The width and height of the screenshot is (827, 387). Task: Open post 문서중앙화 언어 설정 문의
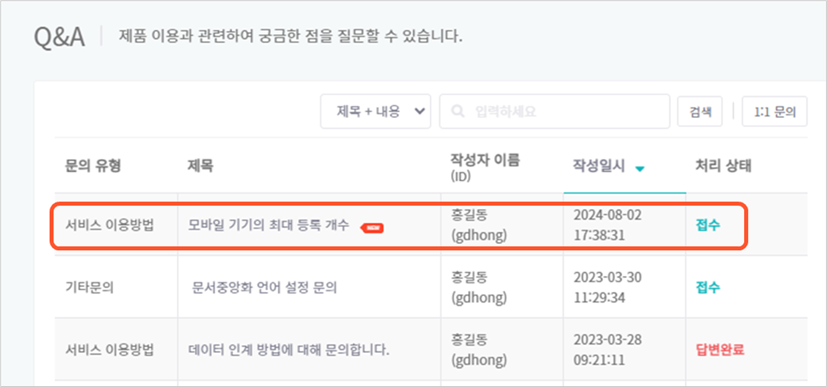265,288
